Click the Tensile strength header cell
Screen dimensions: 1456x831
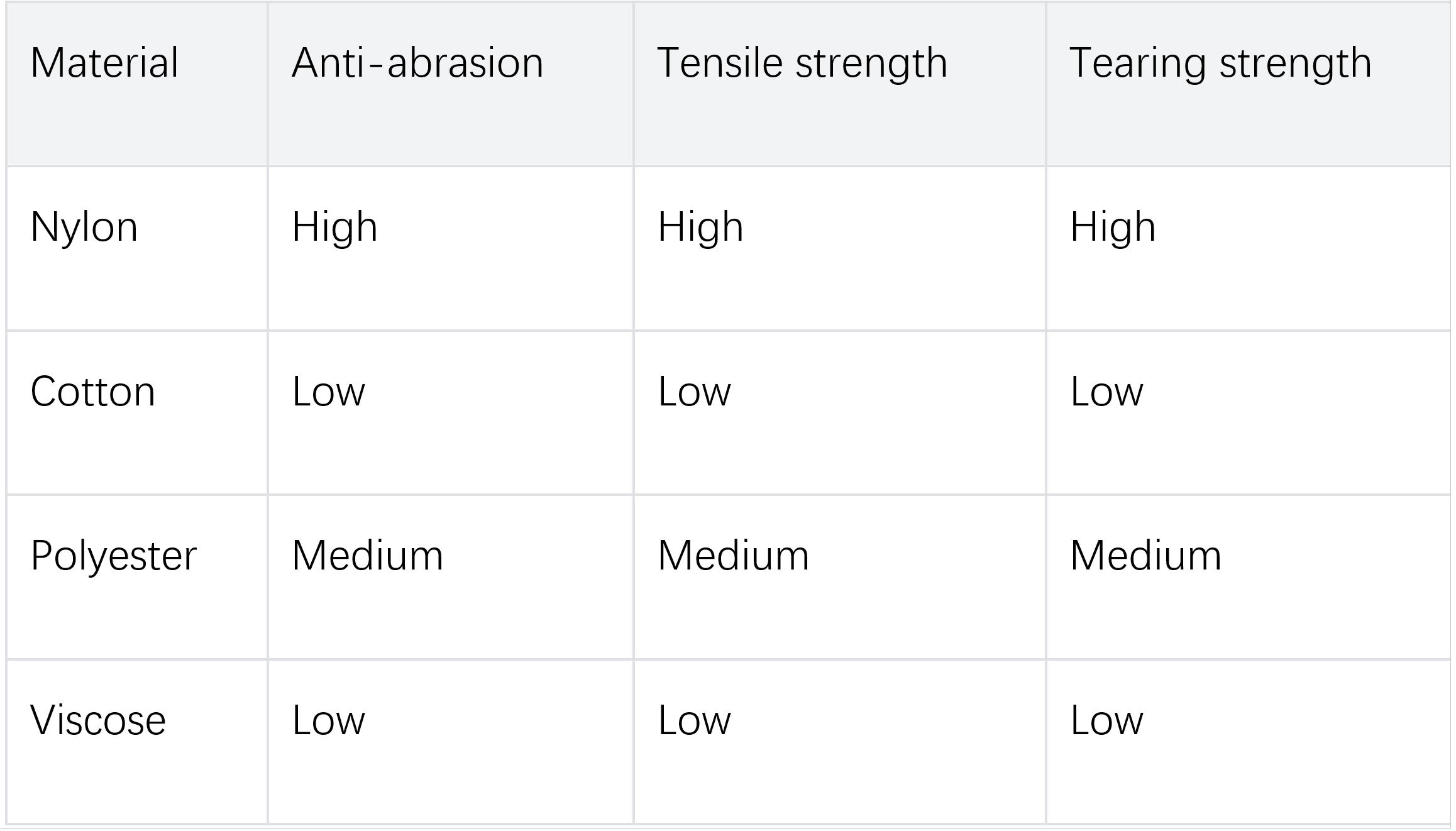point(802,63)
